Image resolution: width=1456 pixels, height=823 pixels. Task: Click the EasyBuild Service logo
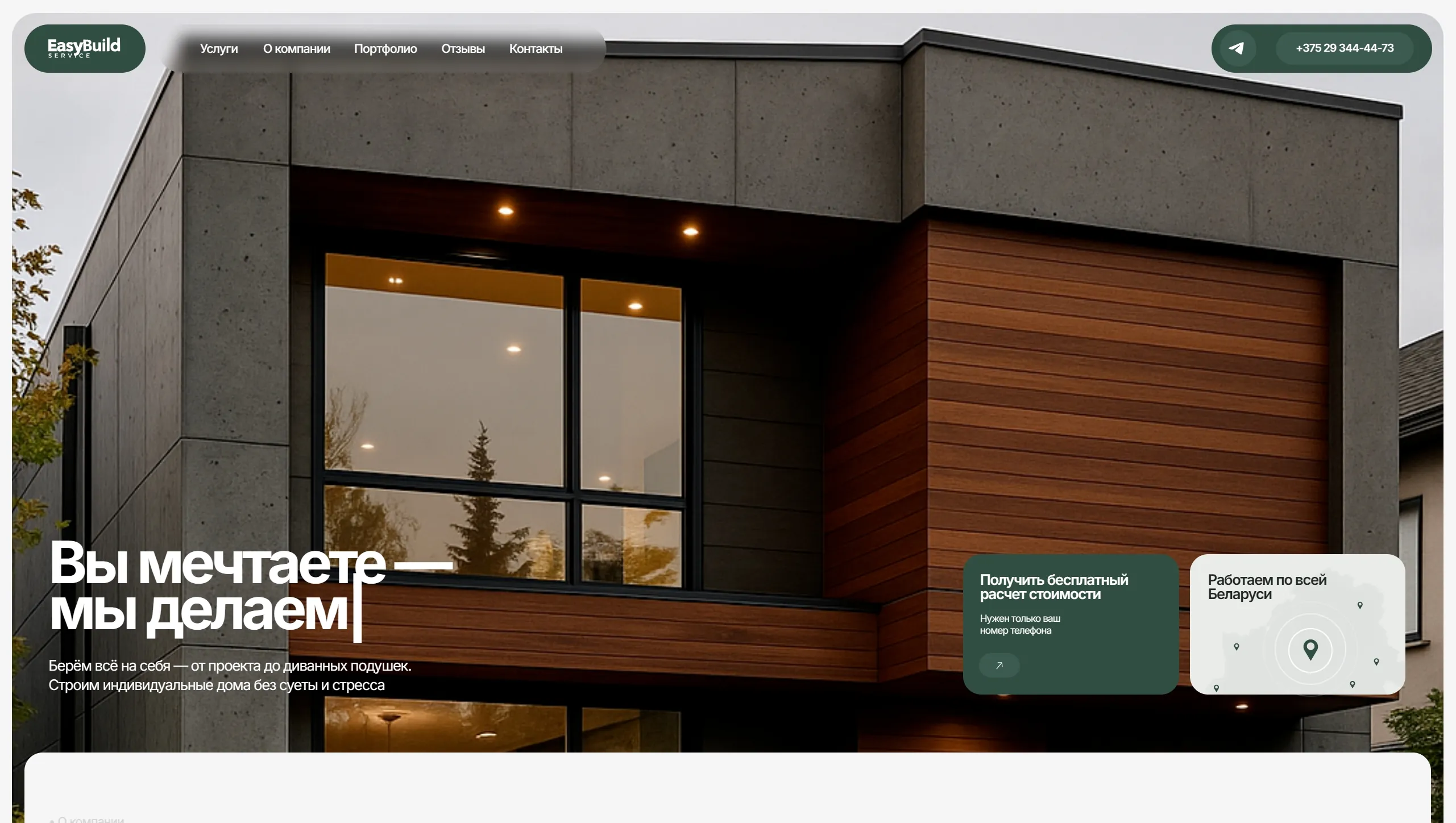coord(84,48)
